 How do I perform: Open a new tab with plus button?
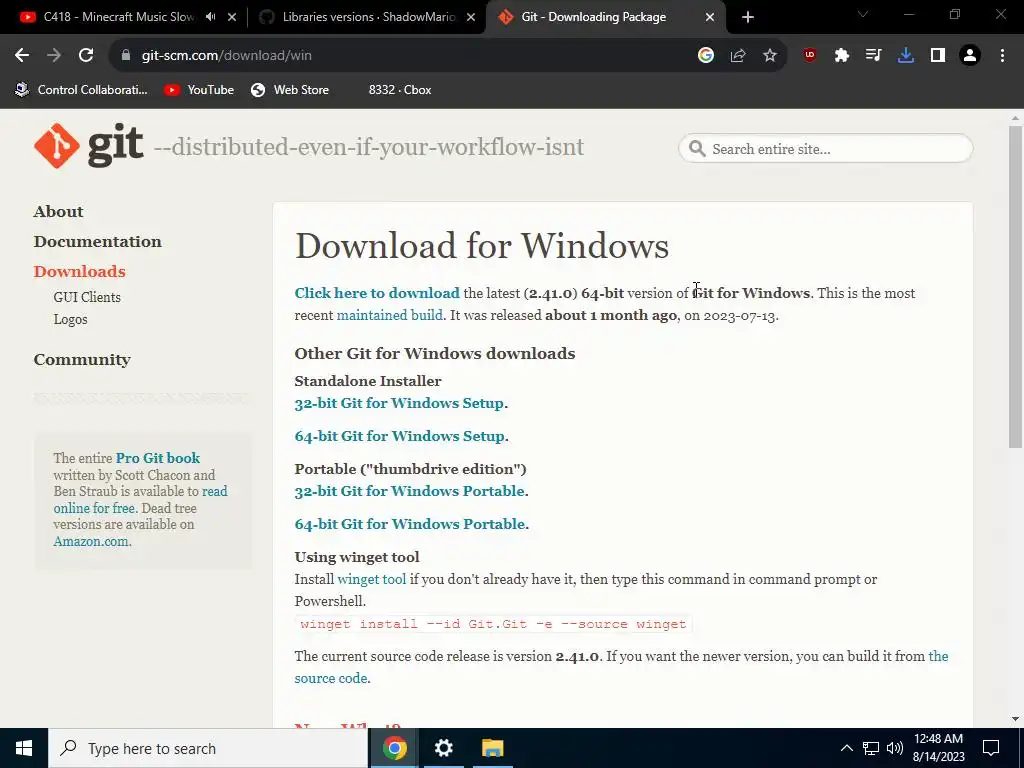748,17
